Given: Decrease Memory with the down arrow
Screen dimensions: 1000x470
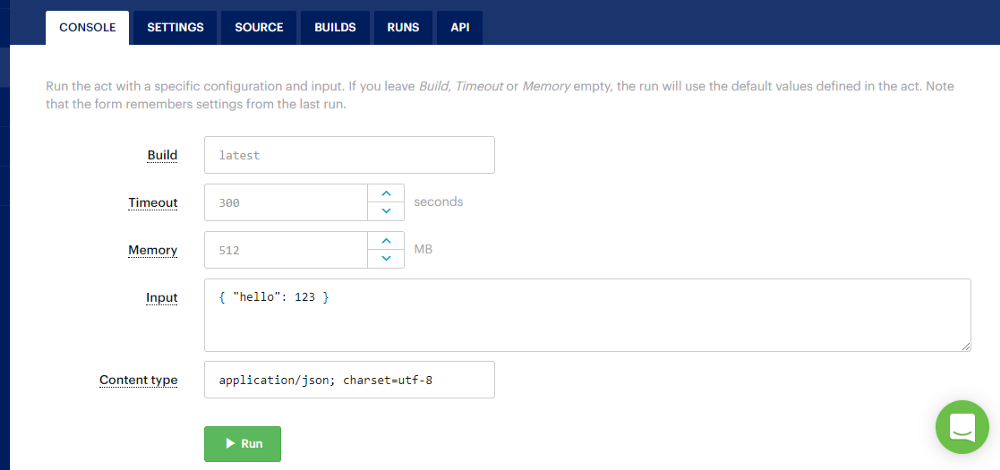Looking at the screenshot, I should (x=386, y=259).
